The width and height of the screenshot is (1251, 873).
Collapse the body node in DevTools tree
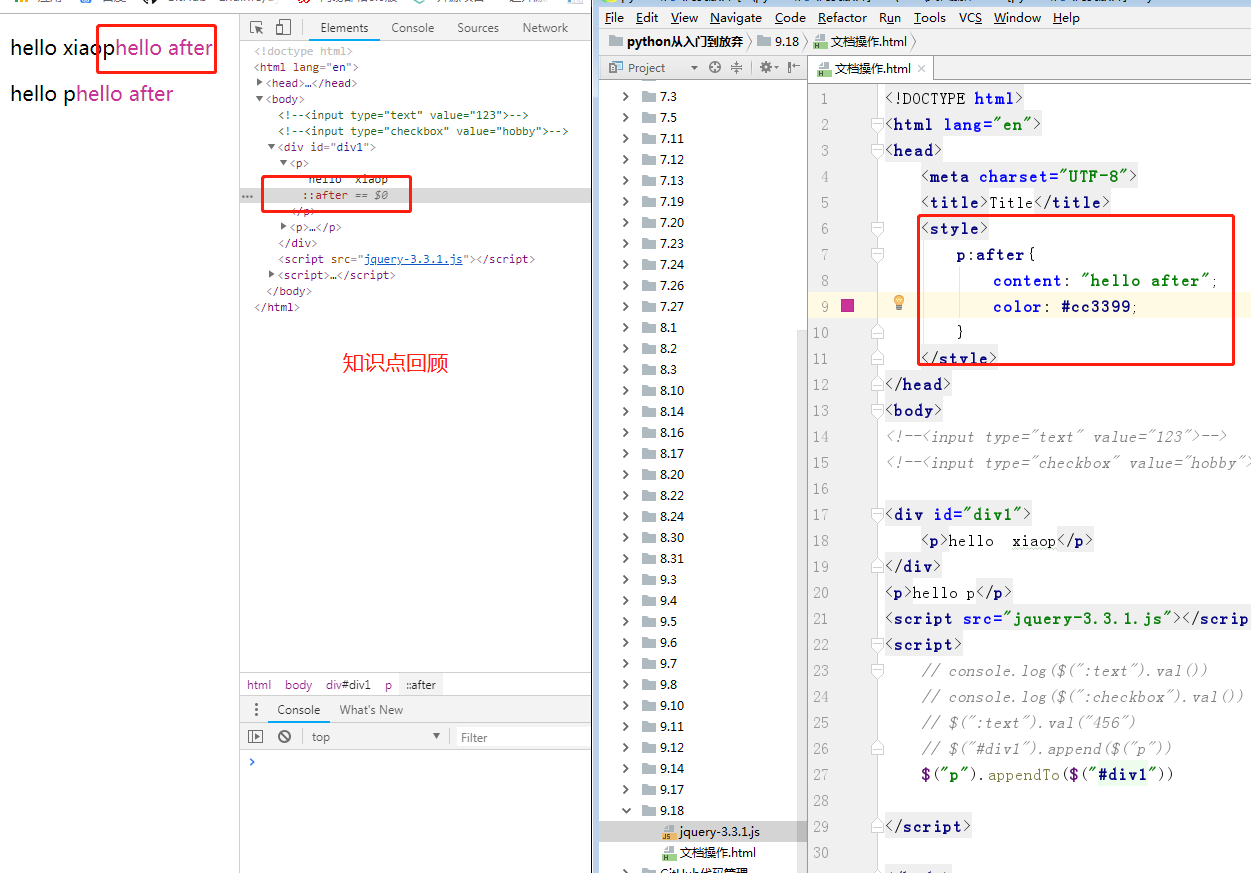[x=260, y=99]
